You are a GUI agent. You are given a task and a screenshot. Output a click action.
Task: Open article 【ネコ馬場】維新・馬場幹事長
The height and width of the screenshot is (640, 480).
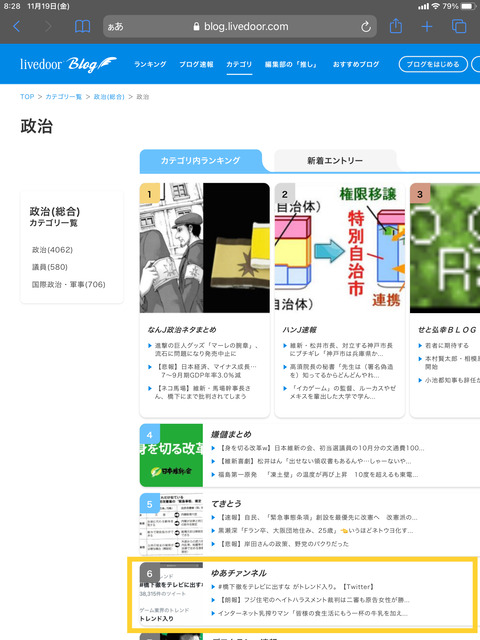point(202,392)
